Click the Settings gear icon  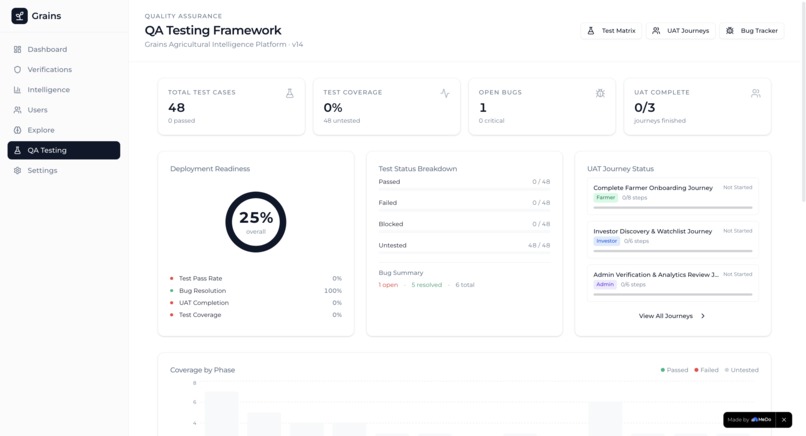tap(17, 170)
